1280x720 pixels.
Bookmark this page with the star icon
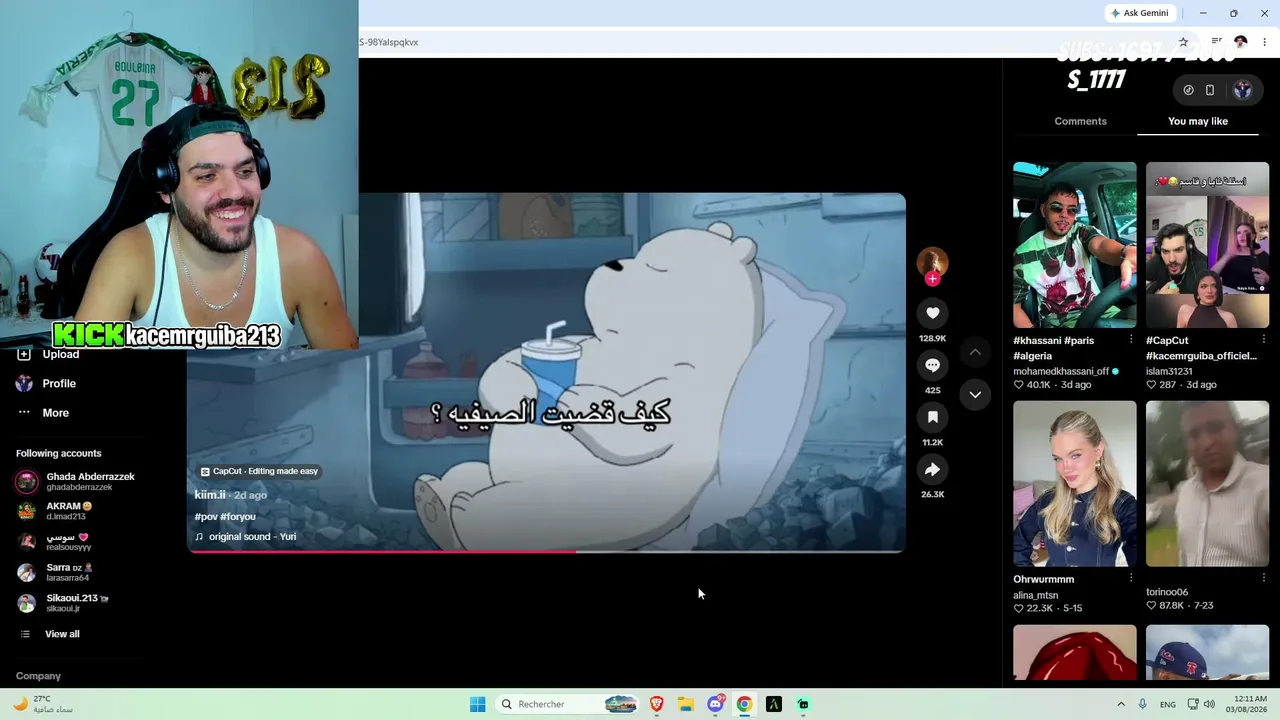pyautogui.click(x=1184, y=42)
